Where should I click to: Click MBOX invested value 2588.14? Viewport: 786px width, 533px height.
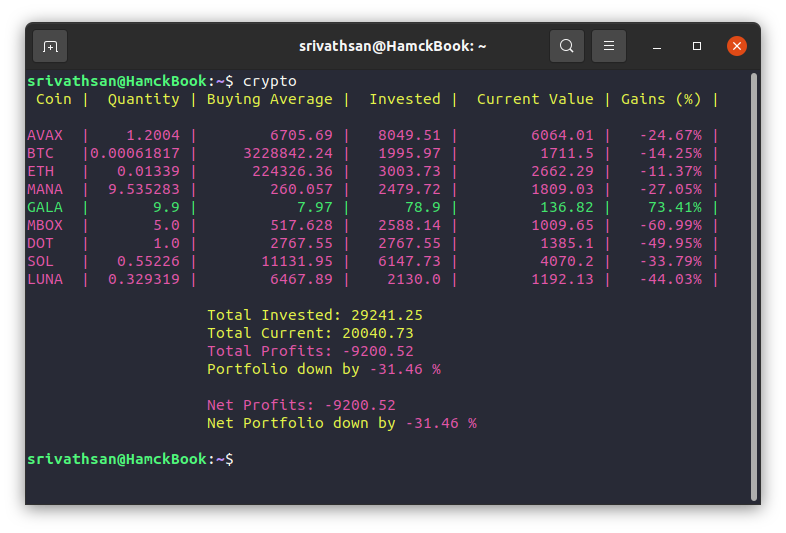coord(410,226)
